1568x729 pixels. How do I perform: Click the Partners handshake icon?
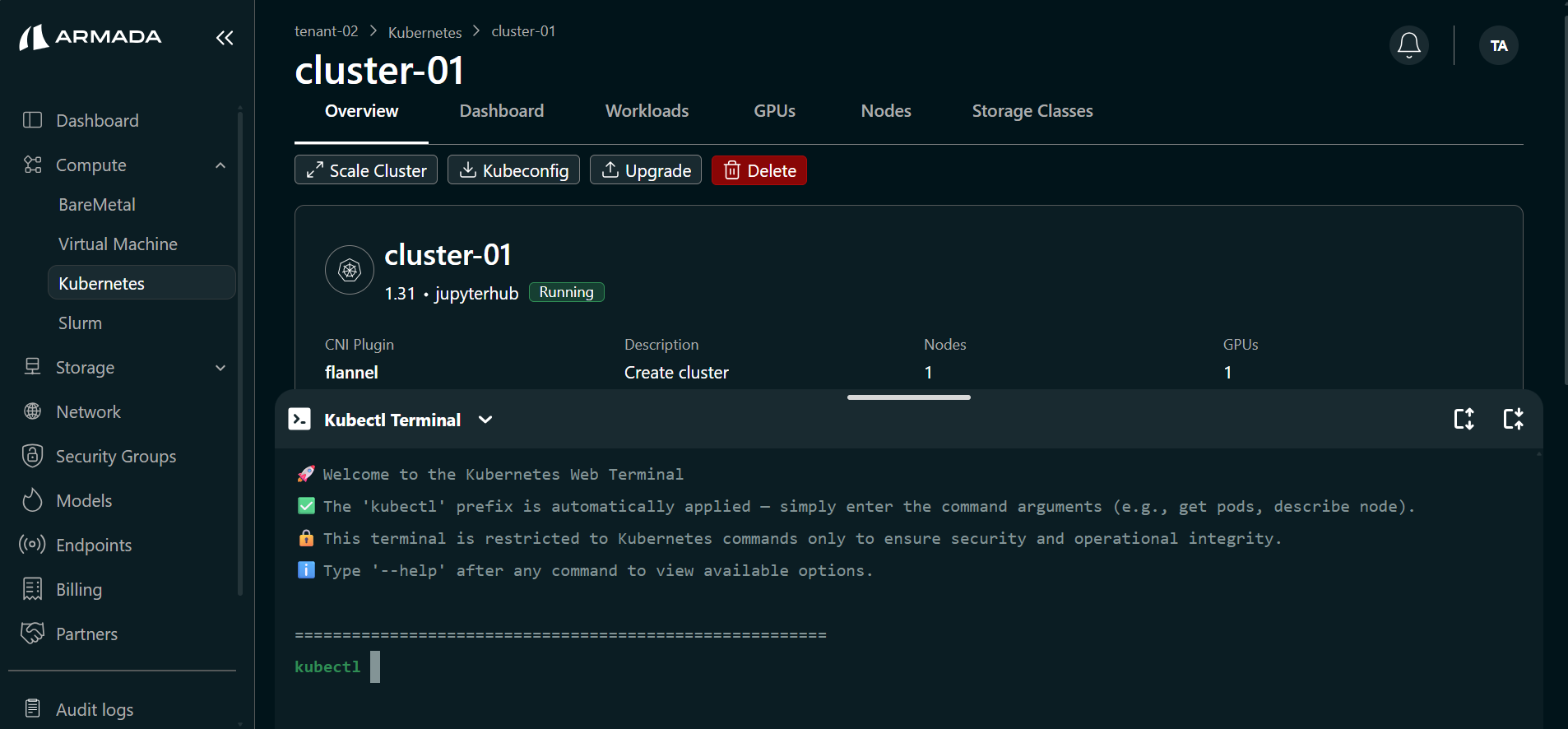(32, 633)
